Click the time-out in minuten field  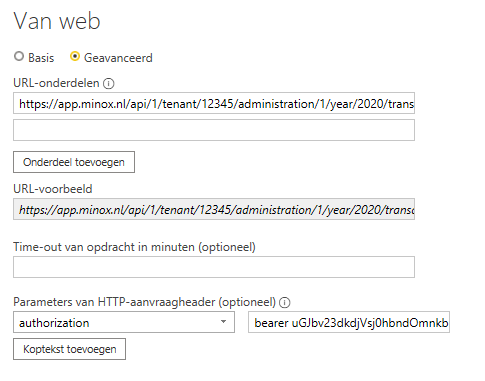[x=214, y=267]
